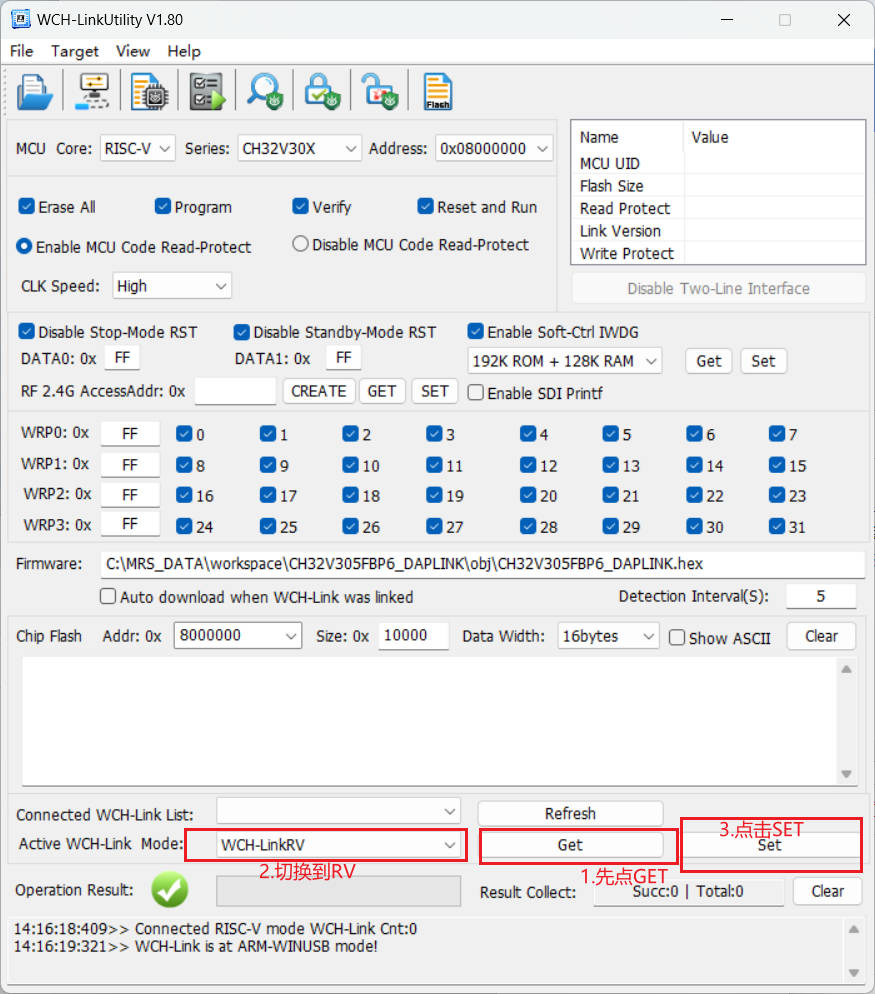Click the MCU UID row in info table
This screenshot has height=994, width=875.
pos(718,164)
